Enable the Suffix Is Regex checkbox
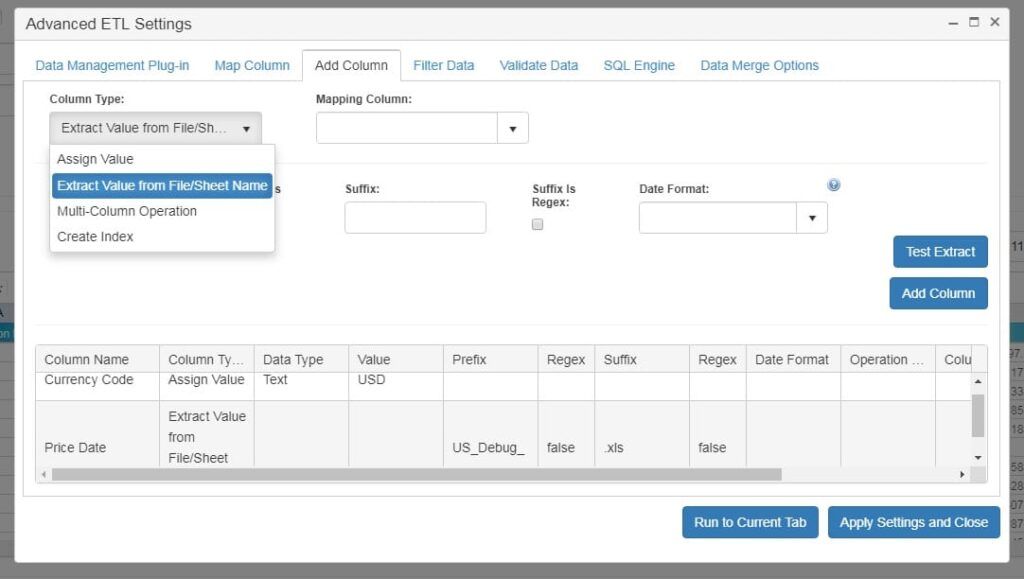Image resolution: width=1024 pixels, height=579 pixels. point(537,225)
